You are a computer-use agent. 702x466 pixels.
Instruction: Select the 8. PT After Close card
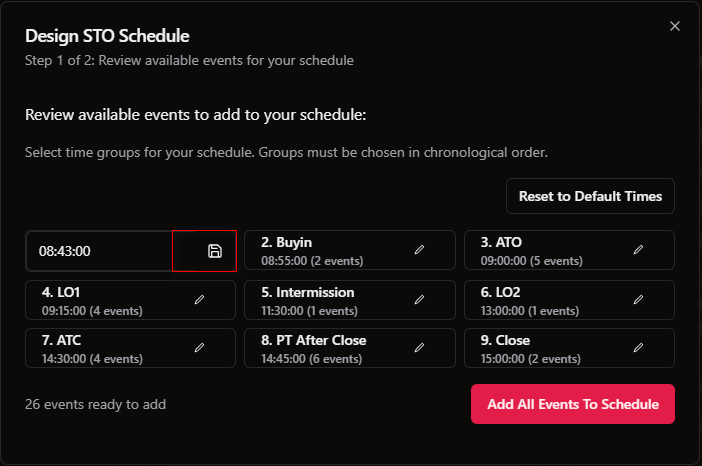click(x=350, y=348)
